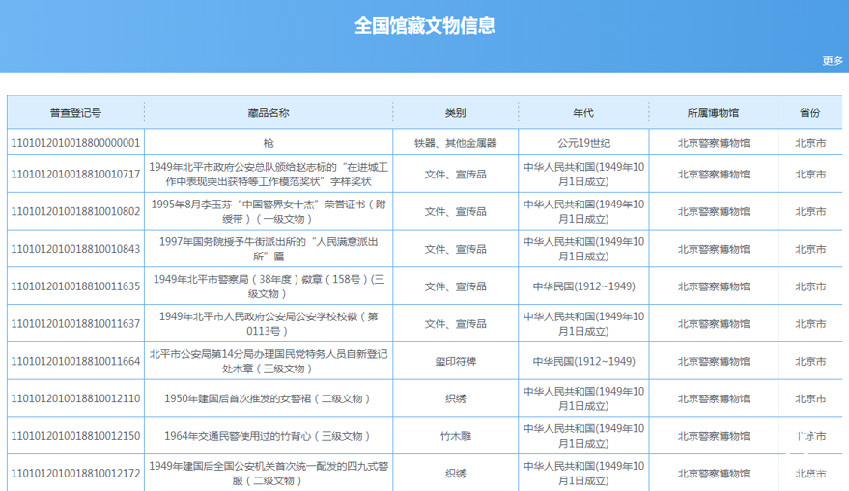Click the 竹木雕 category cell
The image size is (849, 491).
point(455,436)
